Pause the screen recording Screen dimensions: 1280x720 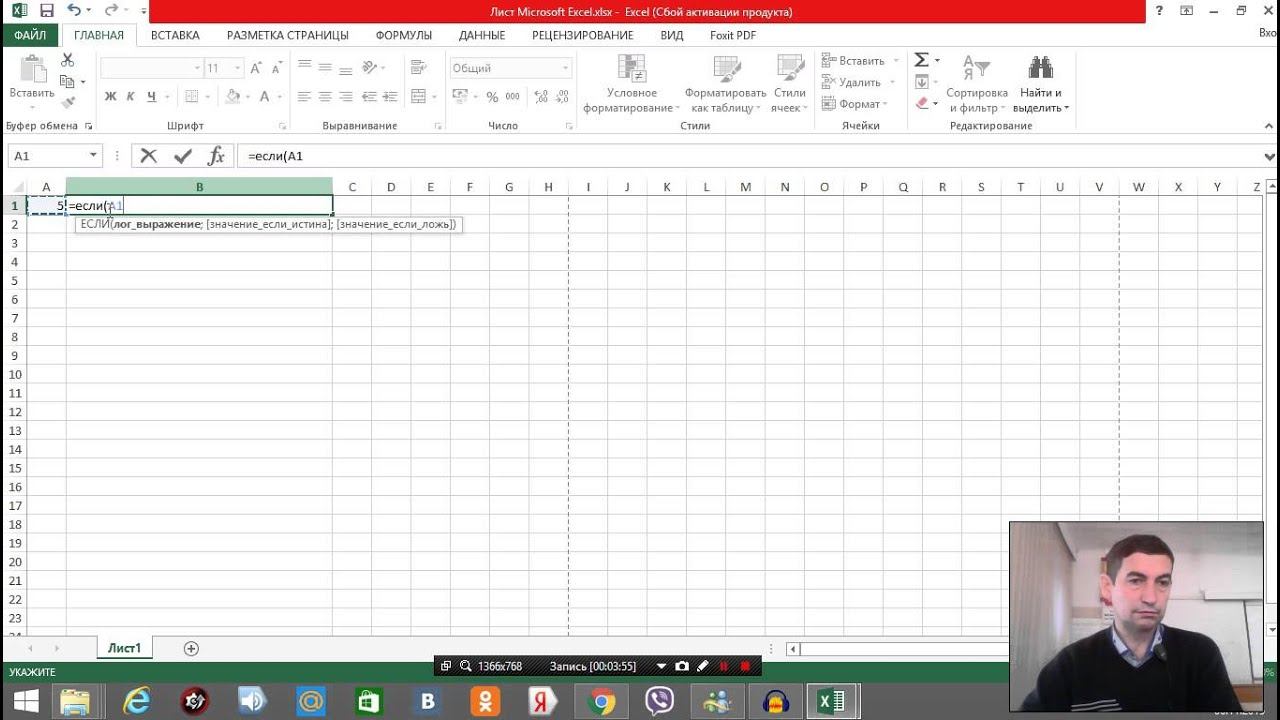point(724,666)
